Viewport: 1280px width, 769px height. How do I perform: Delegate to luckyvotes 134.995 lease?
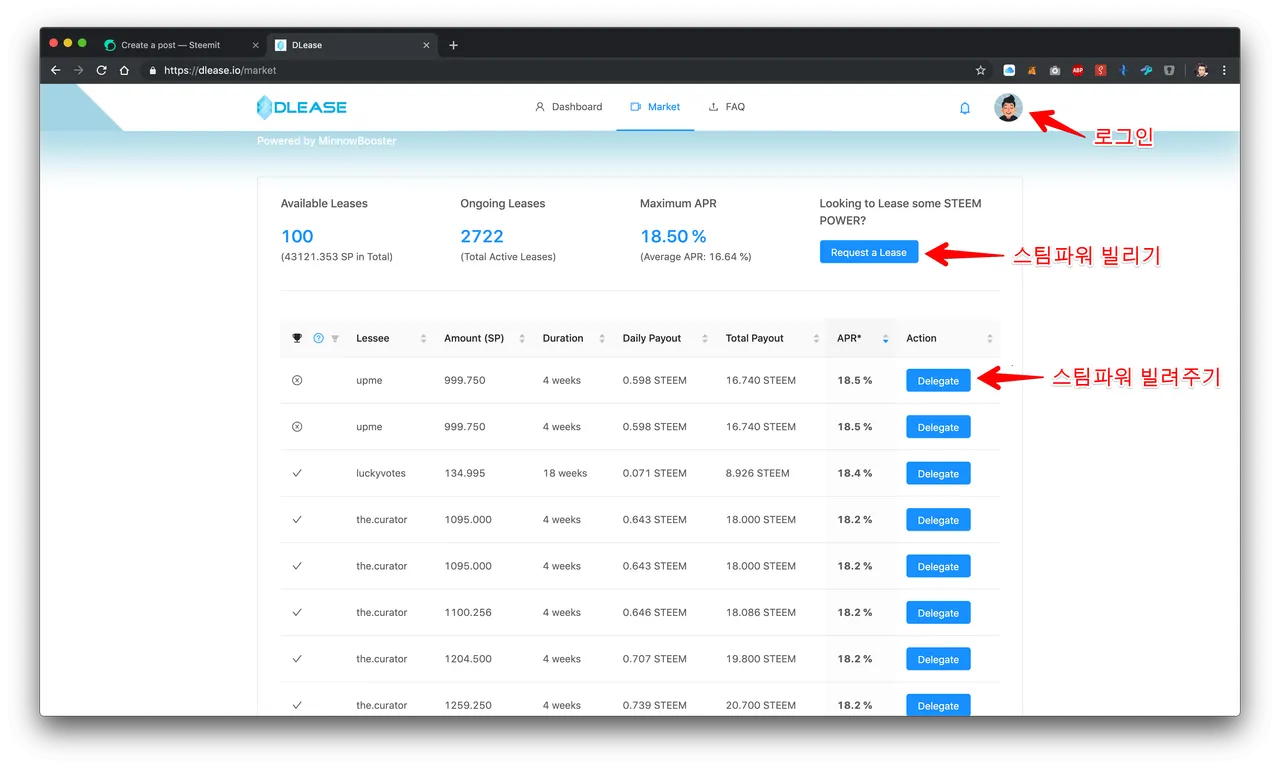pos(938,474)
